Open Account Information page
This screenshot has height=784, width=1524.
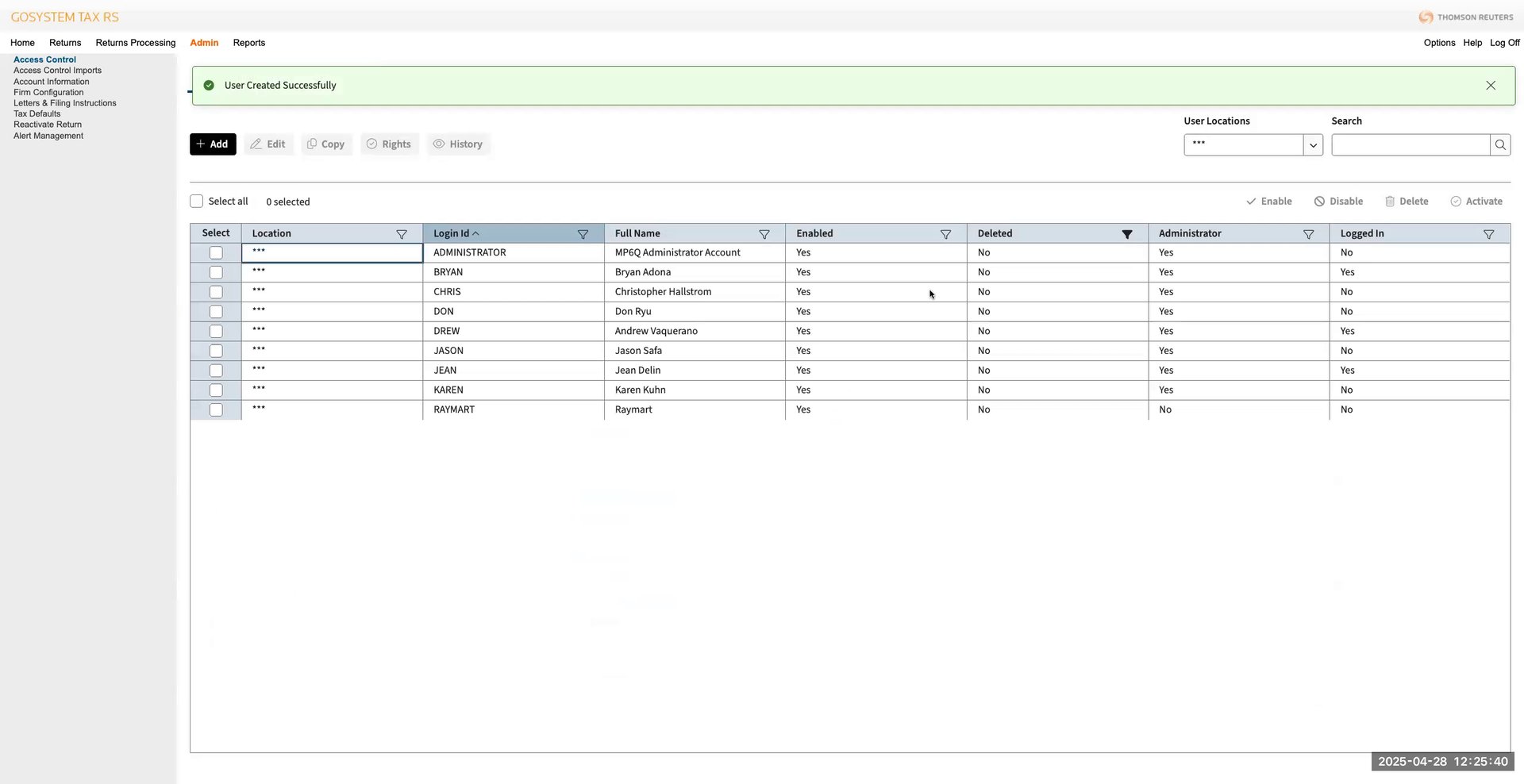(x=51, y=82)
